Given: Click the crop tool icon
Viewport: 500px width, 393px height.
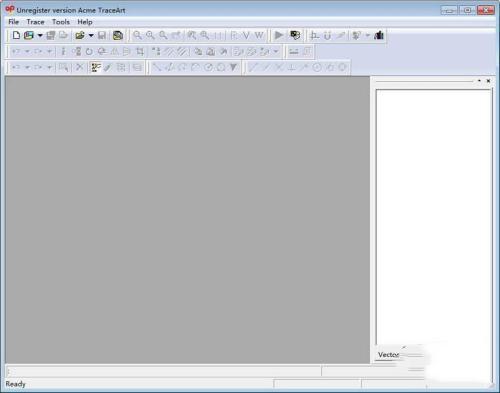Looking at the screenshot, I should pyautogui.click(x=140, y=51).
